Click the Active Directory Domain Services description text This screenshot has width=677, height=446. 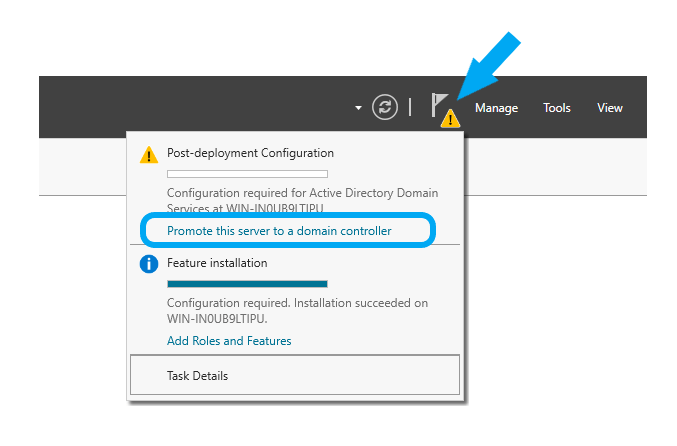pos(302,200)
